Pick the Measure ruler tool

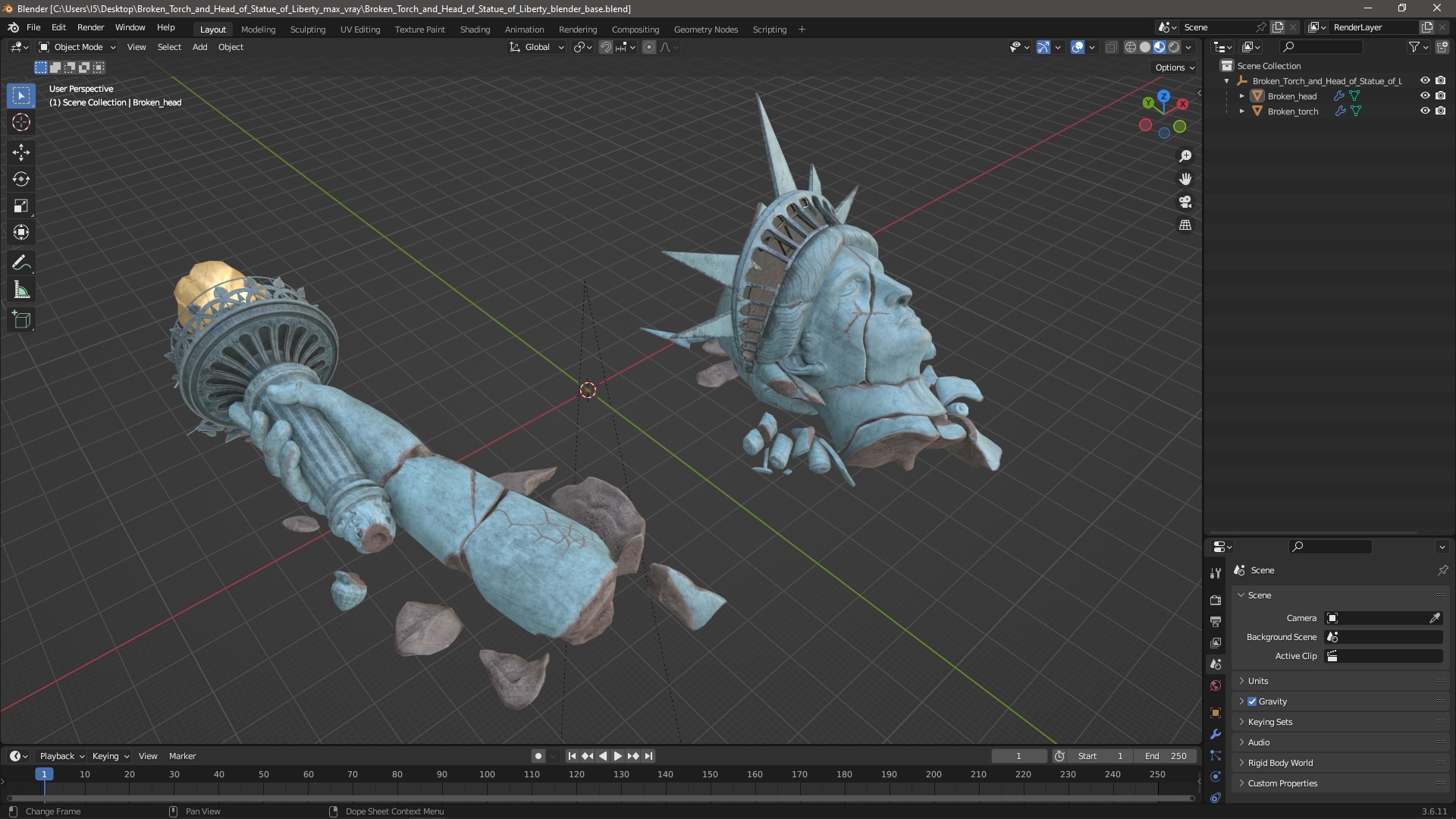point(21,290)
